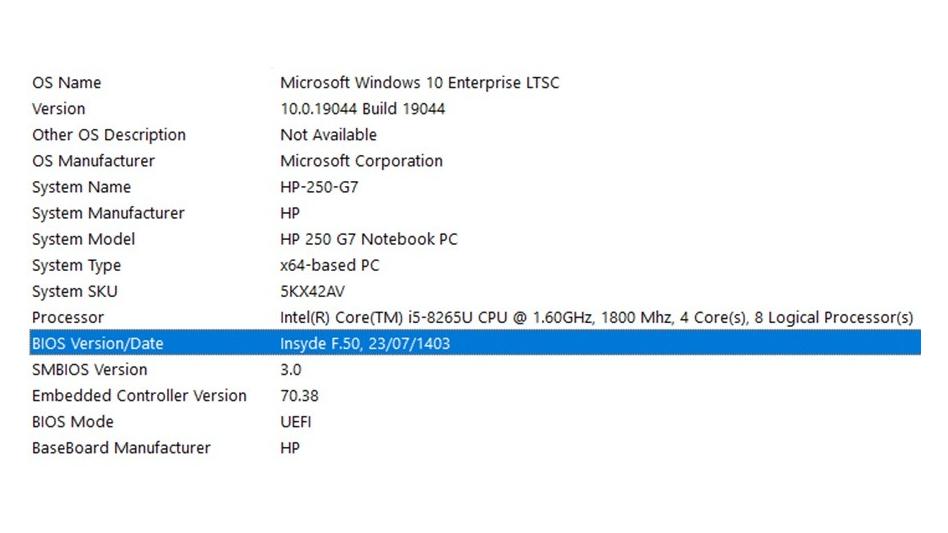Select the System Name entry
The width and height of the screenshot is (948, 533).
point(81,187)
